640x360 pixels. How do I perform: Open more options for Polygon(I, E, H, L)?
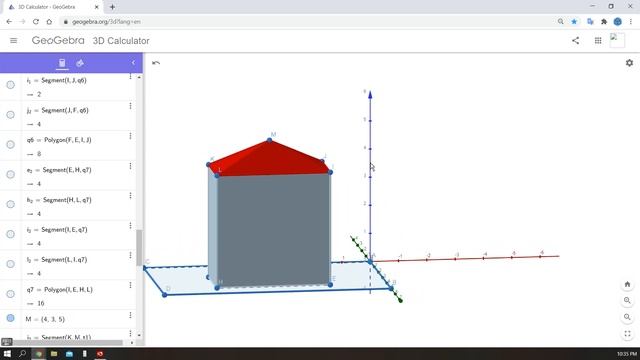130,285
